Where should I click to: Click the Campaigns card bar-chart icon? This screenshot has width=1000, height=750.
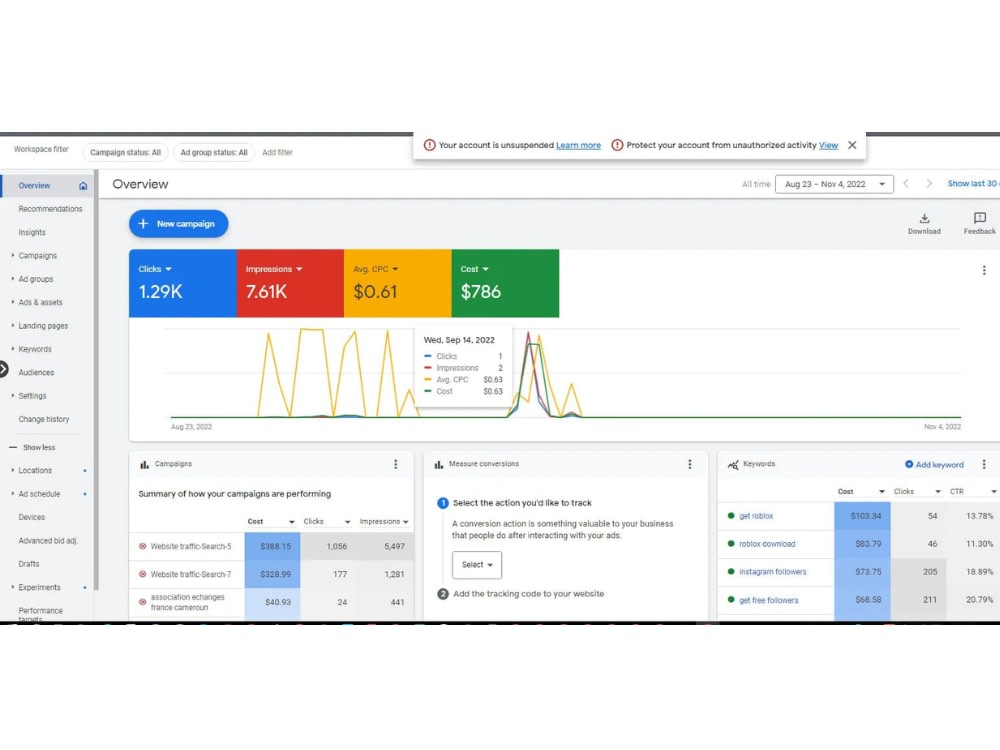click(x=144, y=465)
